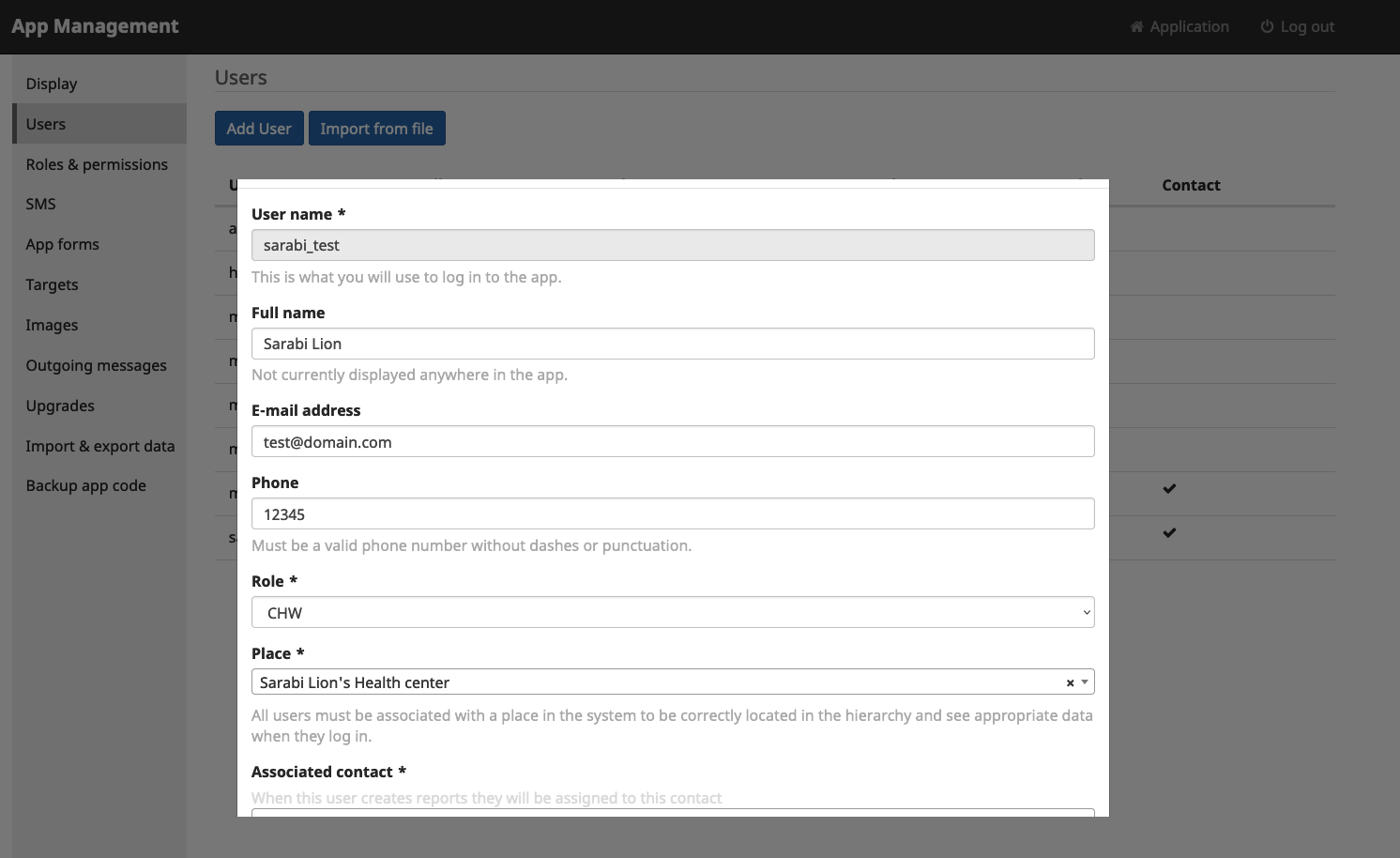Select Targets from the sidebar
The width and height of the screenshot is (1400, 858).
pyautogui.click(x=52, y=284)
